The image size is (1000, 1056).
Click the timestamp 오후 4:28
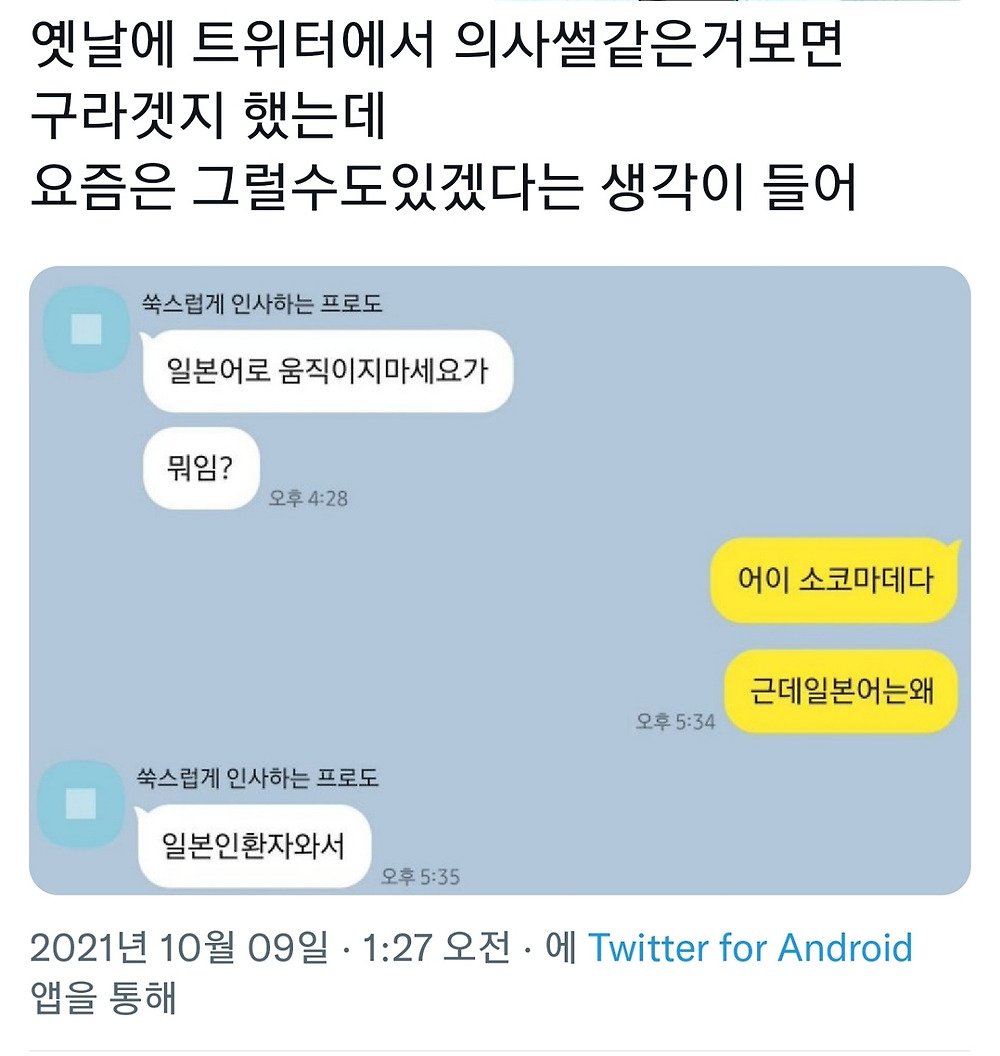click(x=308, y=498)
